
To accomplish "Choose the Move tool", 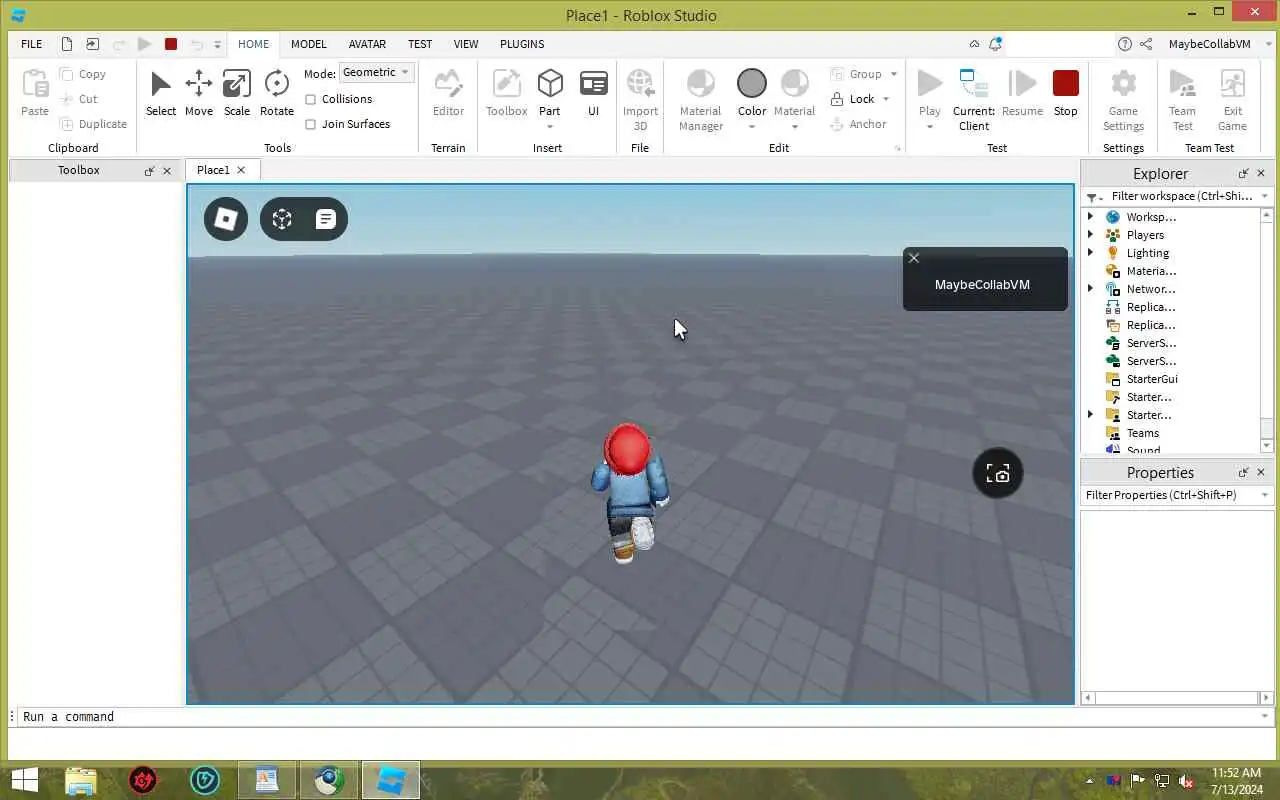I will click(x=198, y=93).
